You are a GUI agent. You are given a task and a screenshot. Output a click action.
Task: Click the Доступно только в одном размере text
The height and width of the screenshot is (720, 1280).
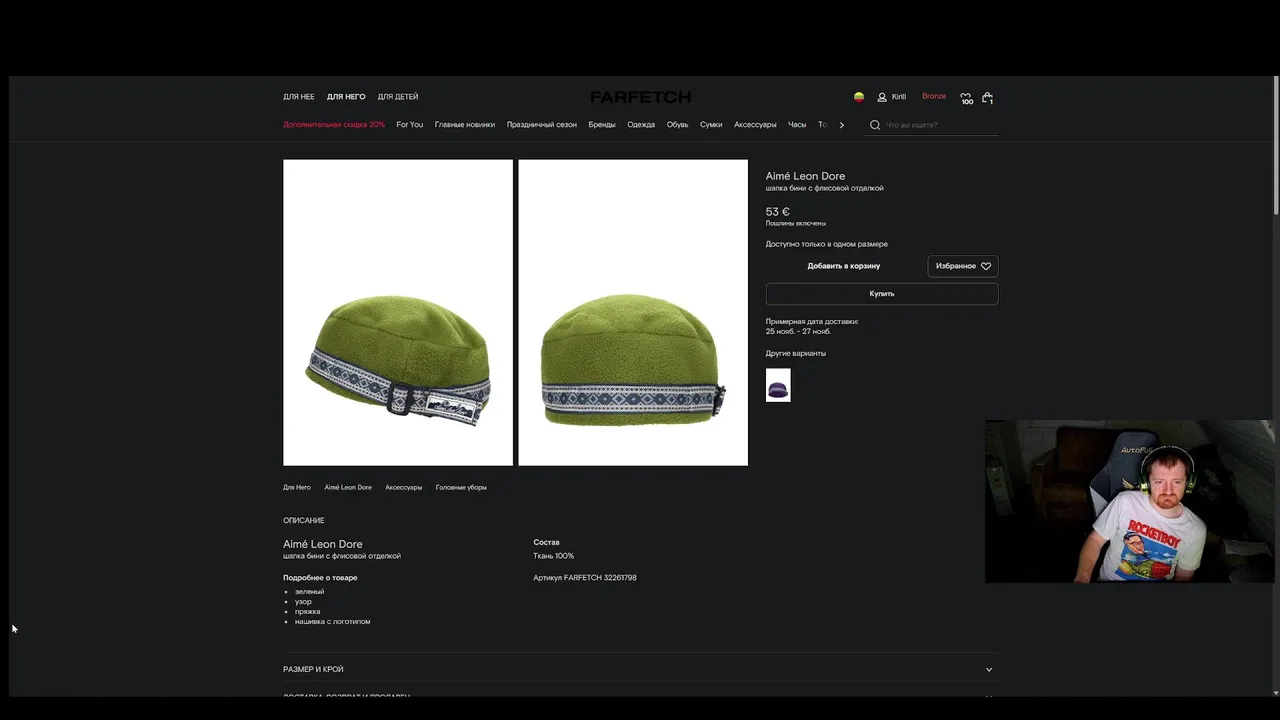pos(827,244)
